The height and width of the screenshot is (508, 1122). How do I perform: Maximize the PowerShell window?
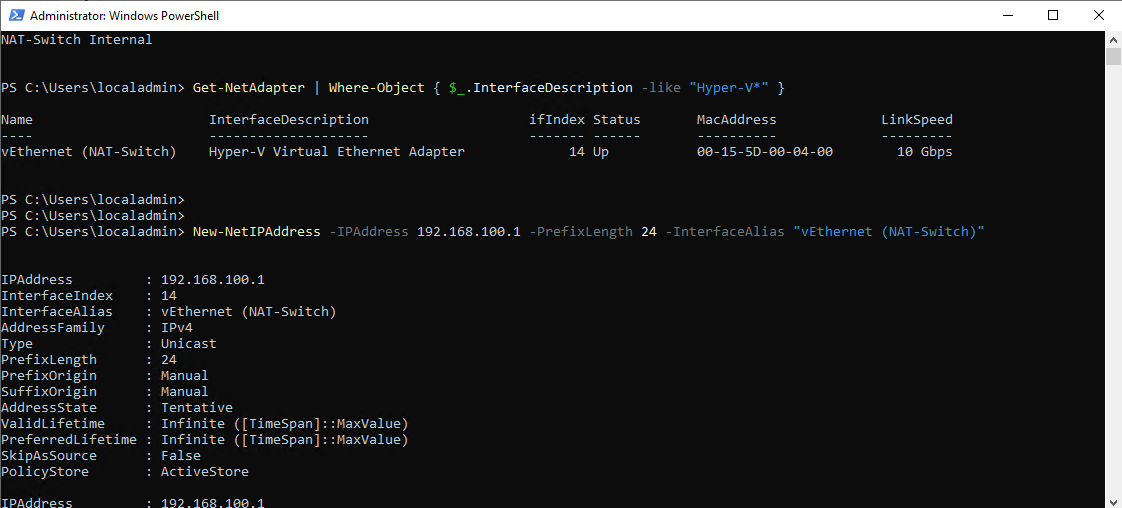tap(1053, 15)
